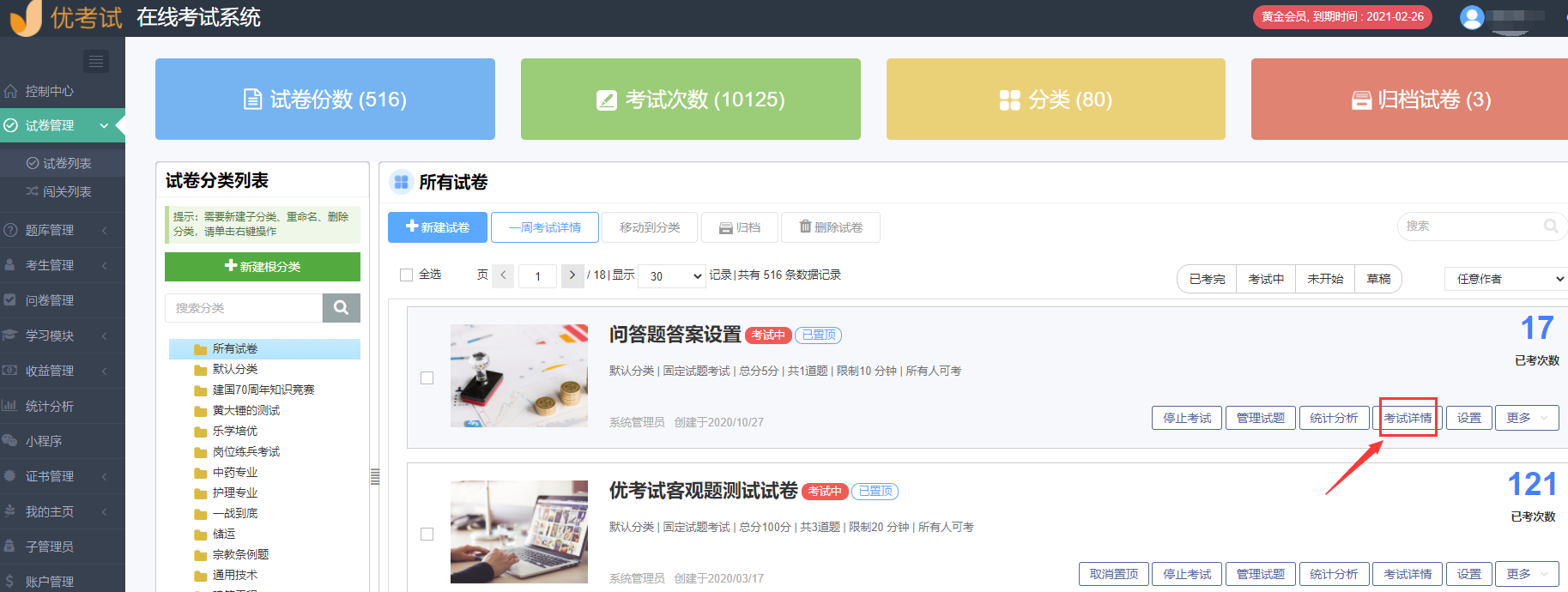Screen dimensions: 1568x592
Task: Open 更多 dropdown for 优考试客观题测试试卷
Action: point(1527,574)
